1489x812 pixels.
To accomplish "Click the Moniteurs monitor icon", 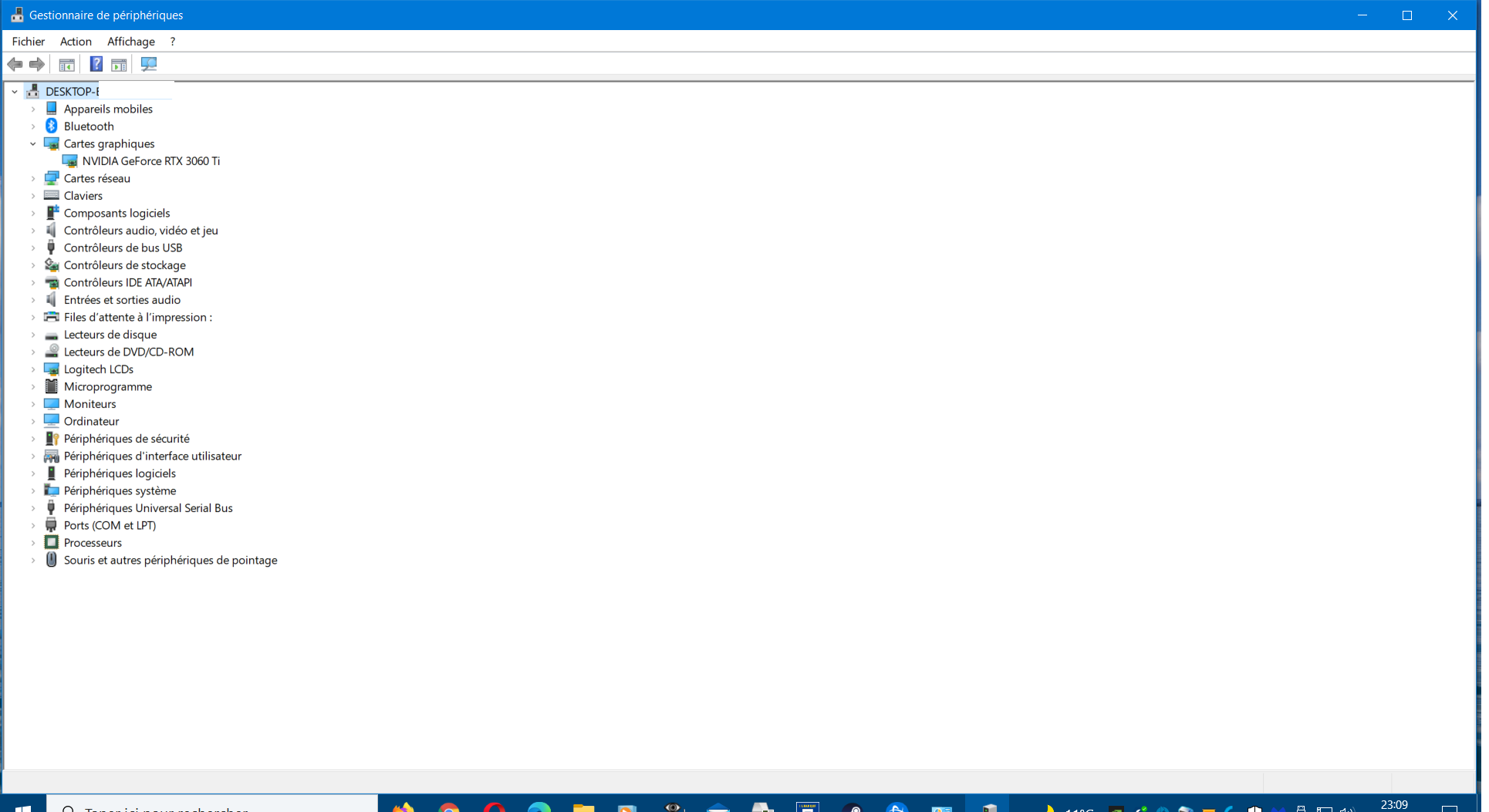I will [x=52, y=404].
